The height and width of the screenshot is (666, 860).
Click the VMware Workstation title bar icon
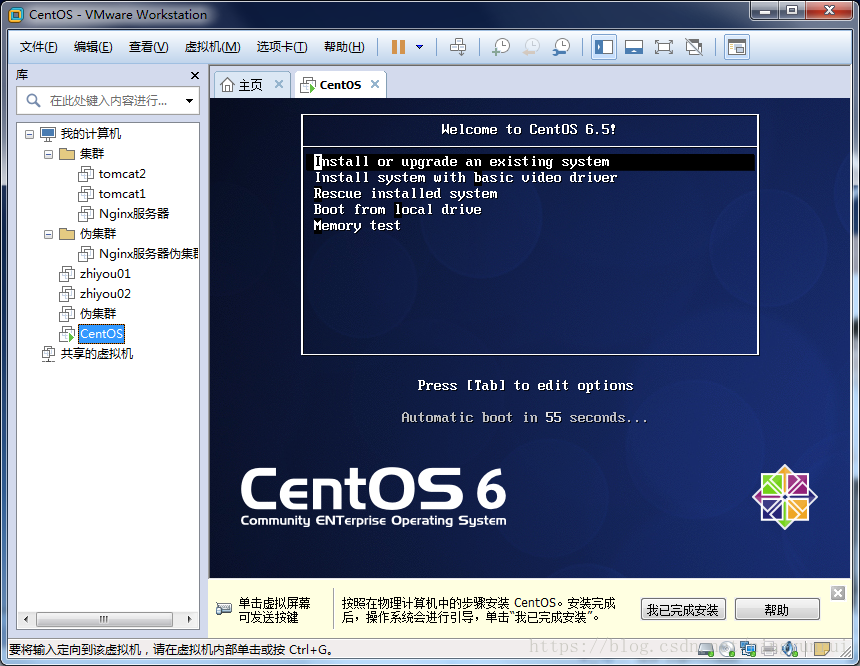tap(16, 15)
